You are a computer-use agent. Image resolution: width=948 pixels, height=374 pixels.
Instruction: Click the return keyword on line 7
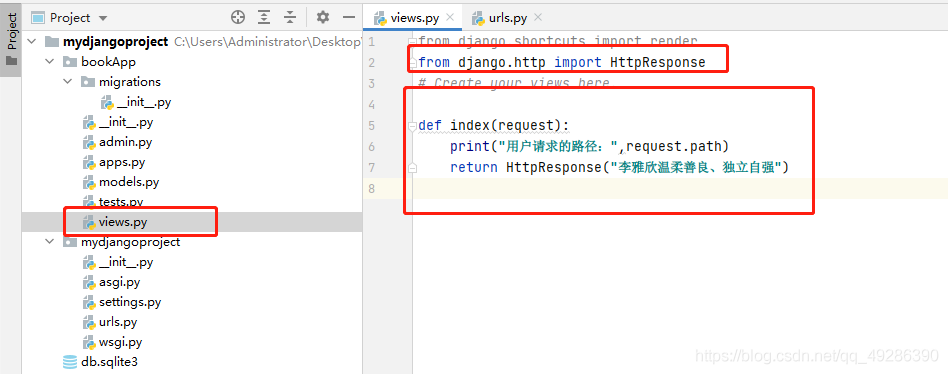pos(473,167)
